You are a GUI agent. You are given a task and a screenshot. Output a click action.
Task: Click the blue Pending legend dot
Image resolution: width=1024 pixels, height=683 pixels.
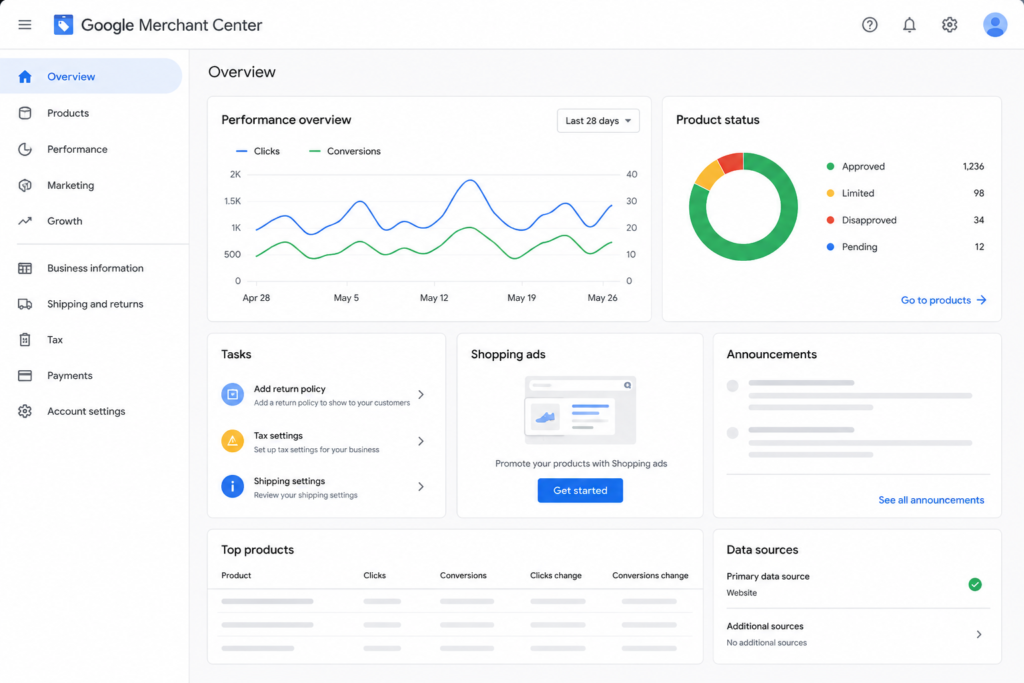click(830, 247)
